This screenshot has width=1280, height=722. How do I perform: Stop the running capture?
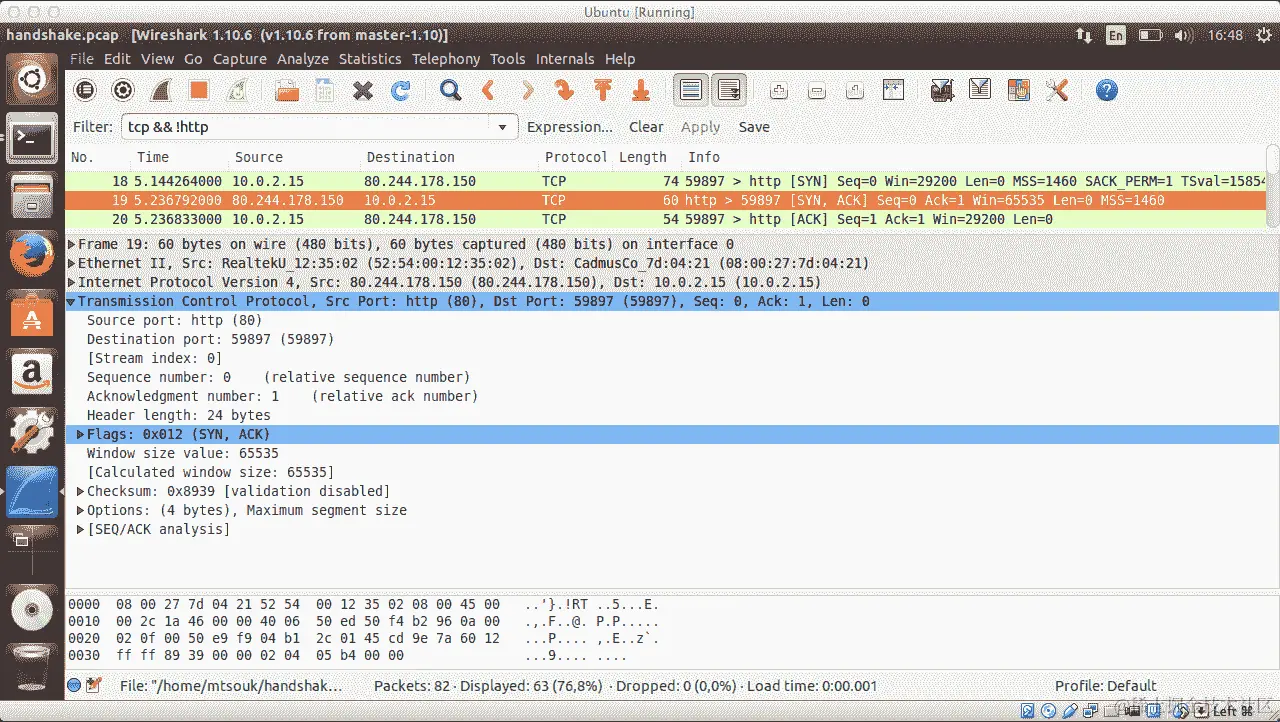199,91
